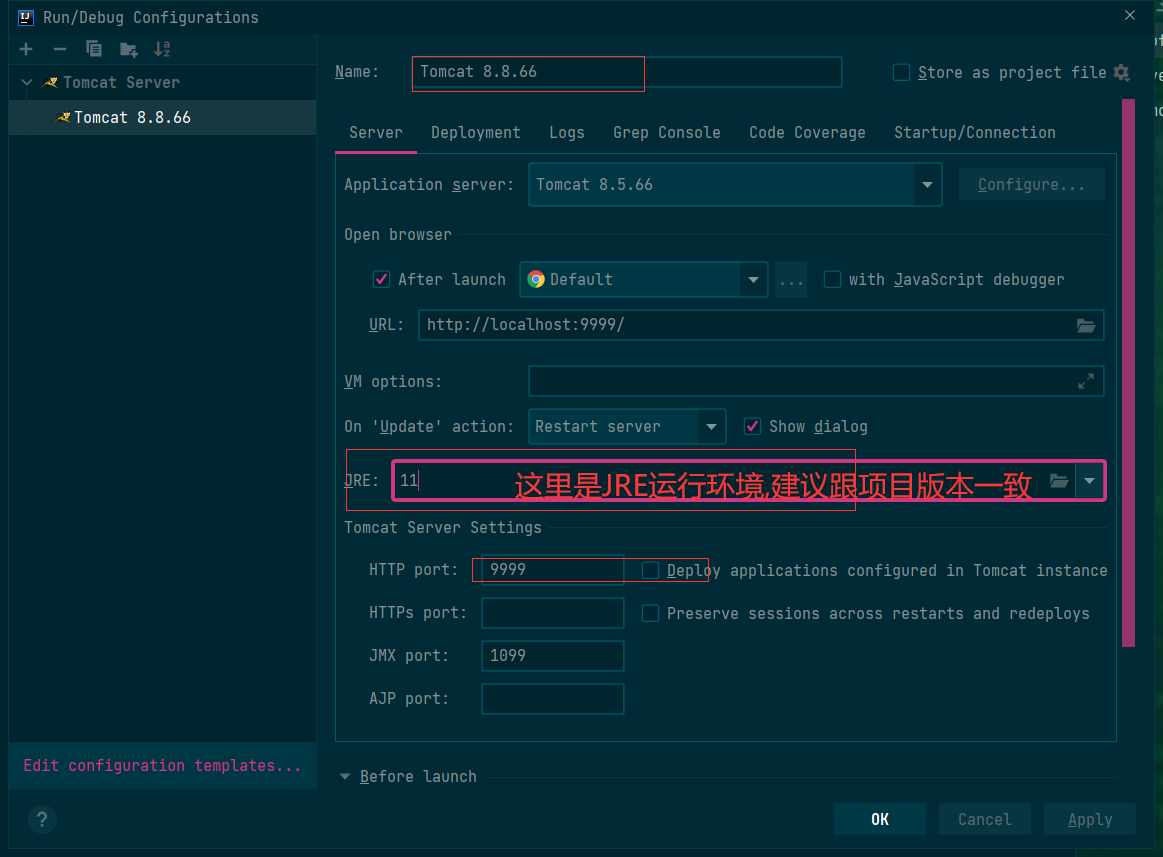Collapse Tomcat Server tree node
1163x857 pixels.
(27, 82)
